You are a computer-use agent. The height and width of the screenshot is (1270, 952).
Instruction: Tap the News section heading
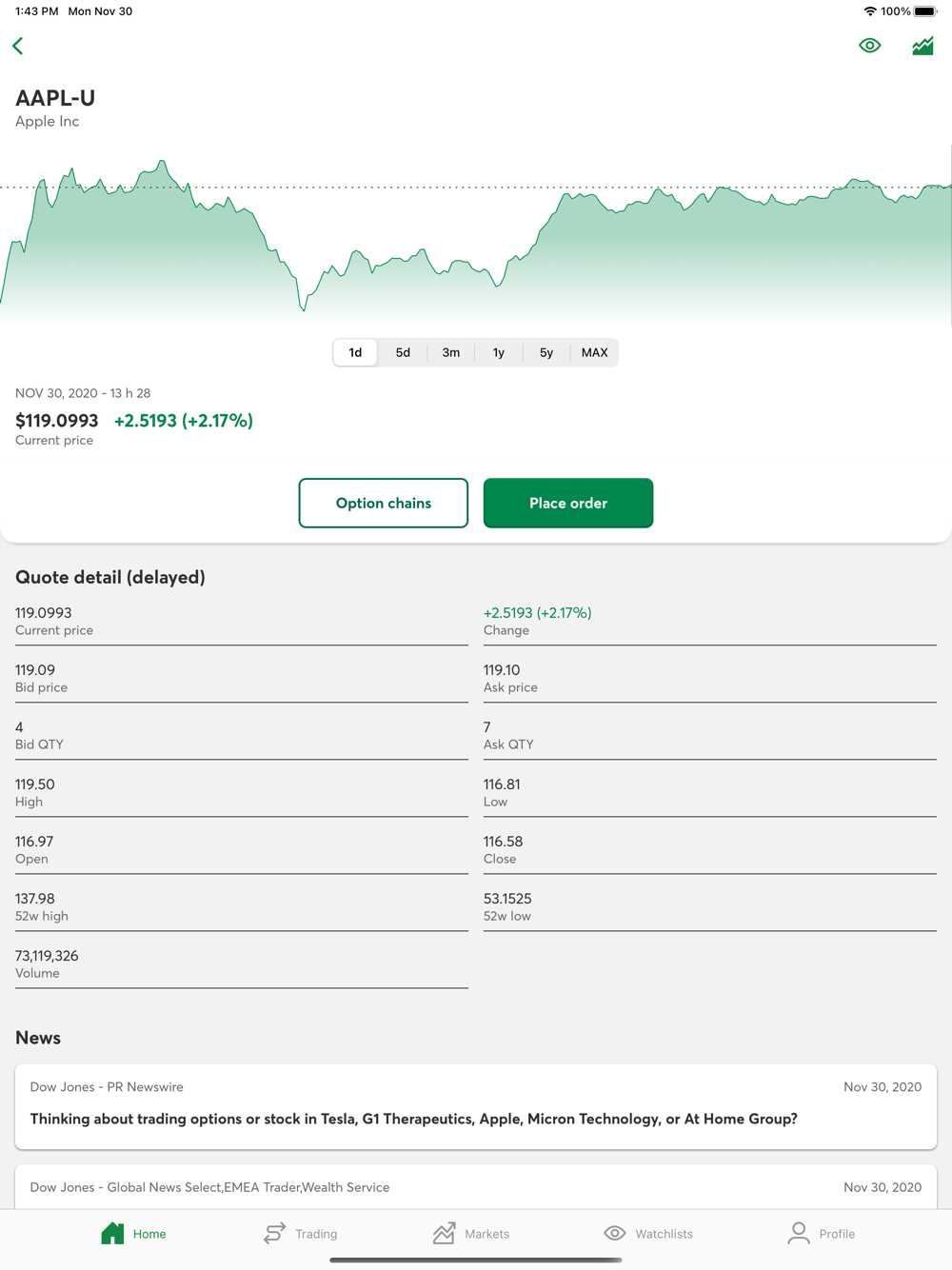(x=38, y=1038)
